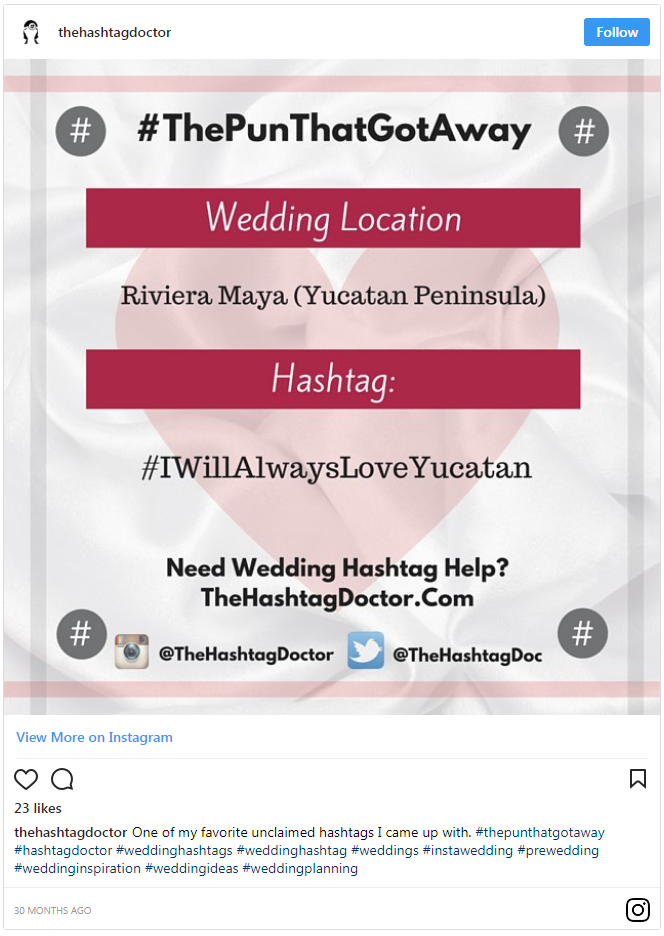Open the #hashtagdoctor hashtag link

point(63,850)
